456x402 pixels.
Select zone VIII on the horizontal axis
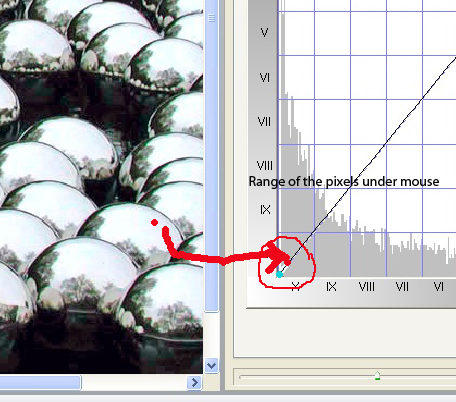pos(367,287)
